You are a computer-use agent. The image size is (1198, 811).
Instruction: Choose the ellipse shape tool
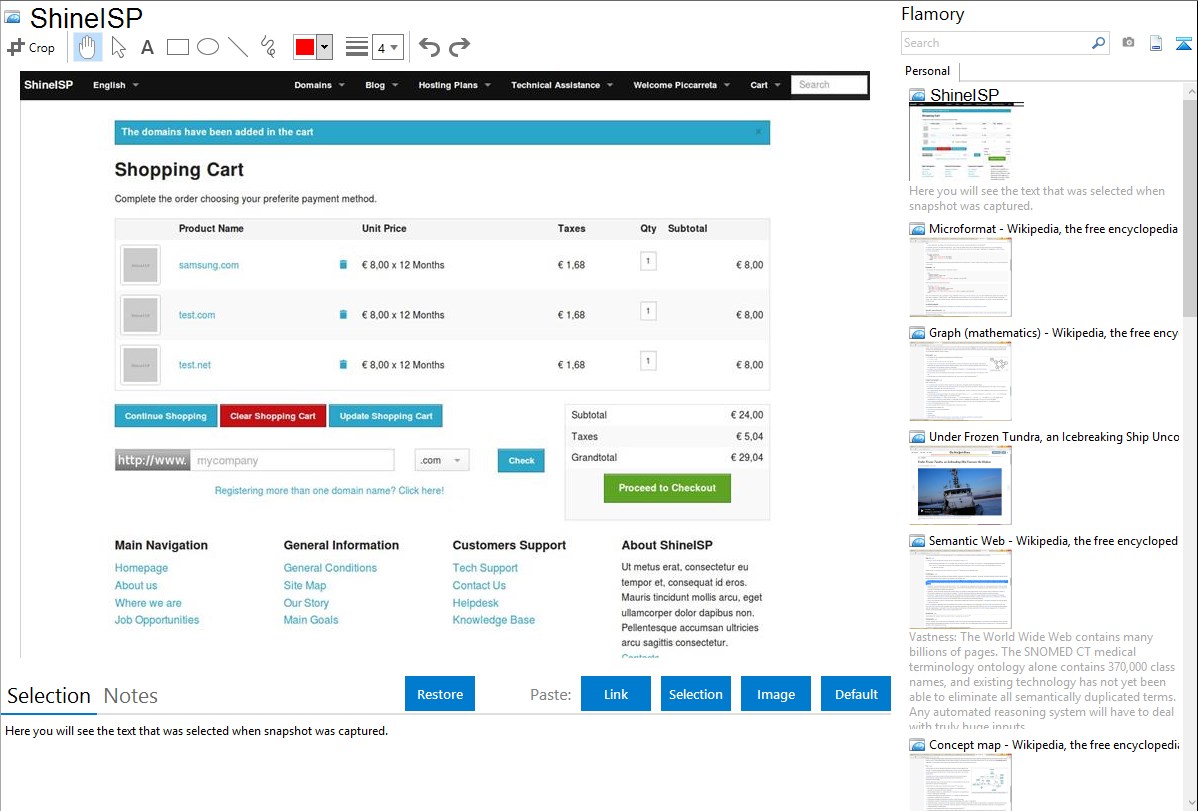(208, 47)
